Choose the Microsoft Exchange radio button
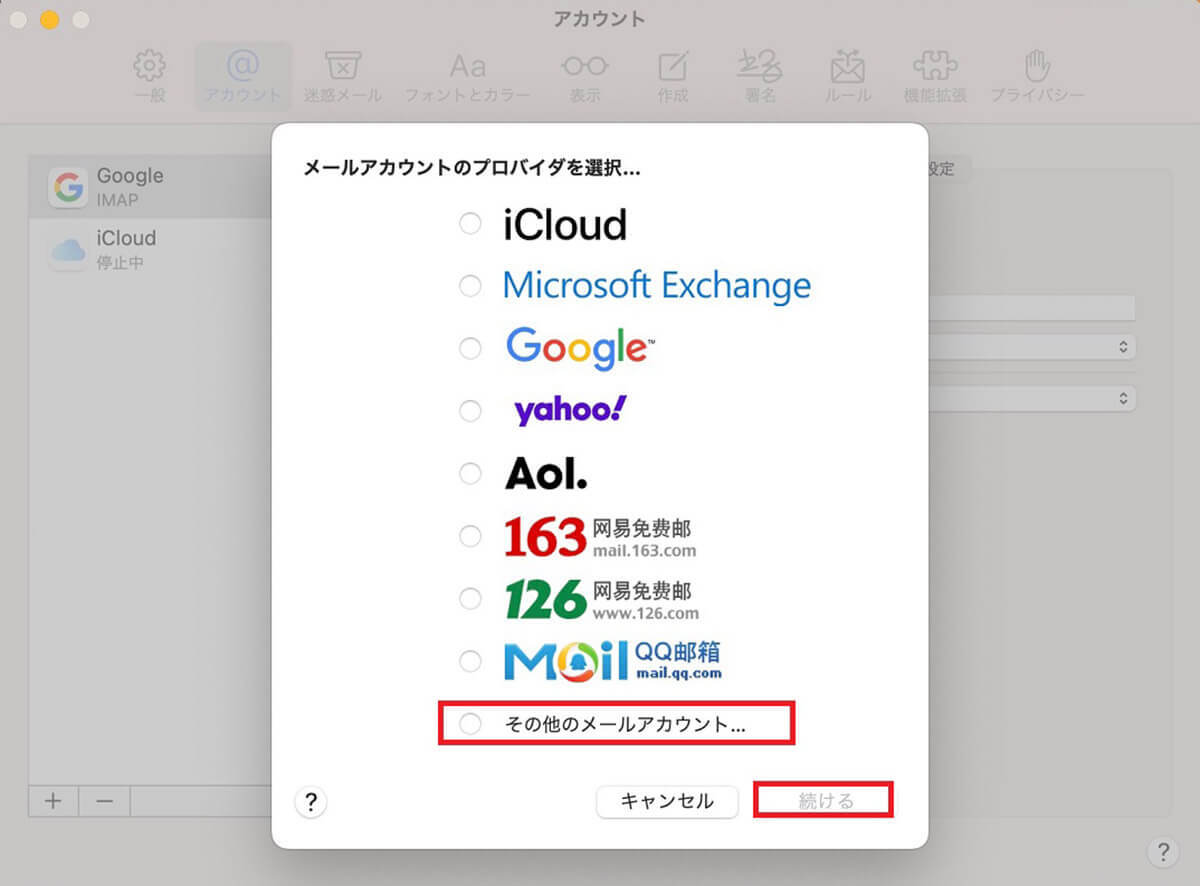This screenshot has height=886, width=1200. pos(470,286)
